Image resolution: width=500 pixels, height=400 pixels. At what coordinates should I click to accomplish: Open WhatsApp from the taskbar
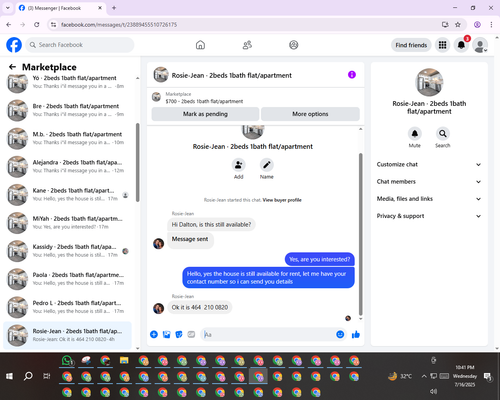68,361
